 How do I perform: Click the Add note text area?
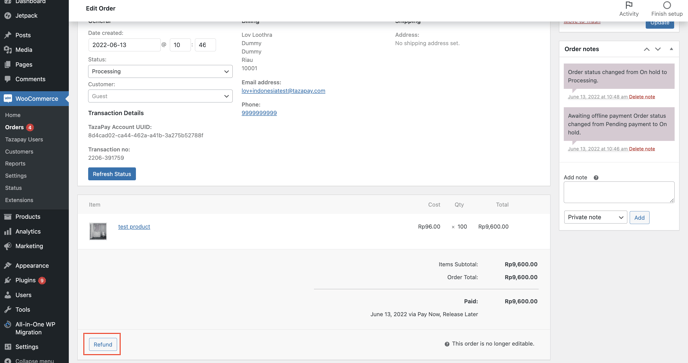click(619, 192)
